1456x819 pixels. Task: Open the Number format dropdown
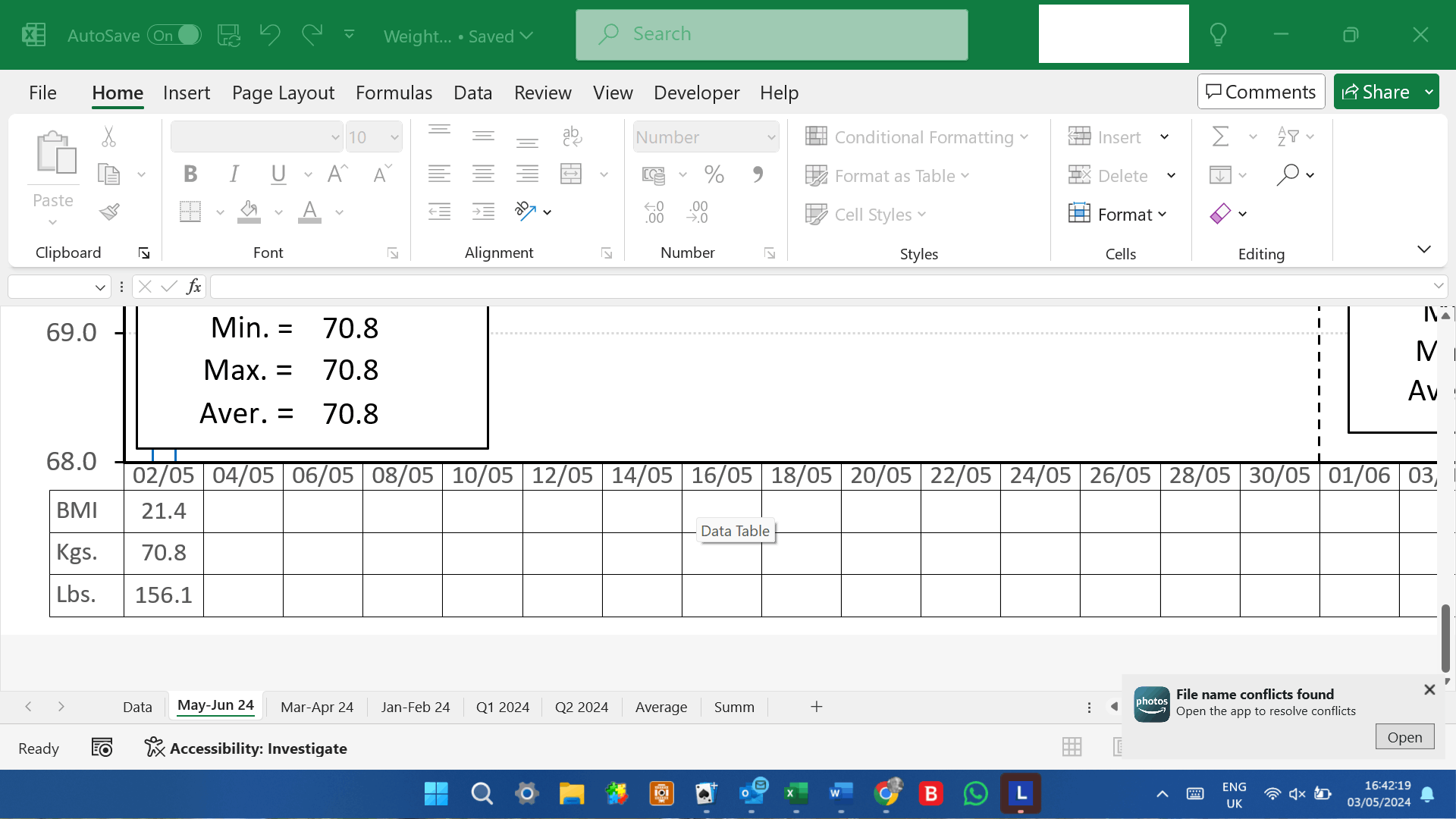(771, 137)
